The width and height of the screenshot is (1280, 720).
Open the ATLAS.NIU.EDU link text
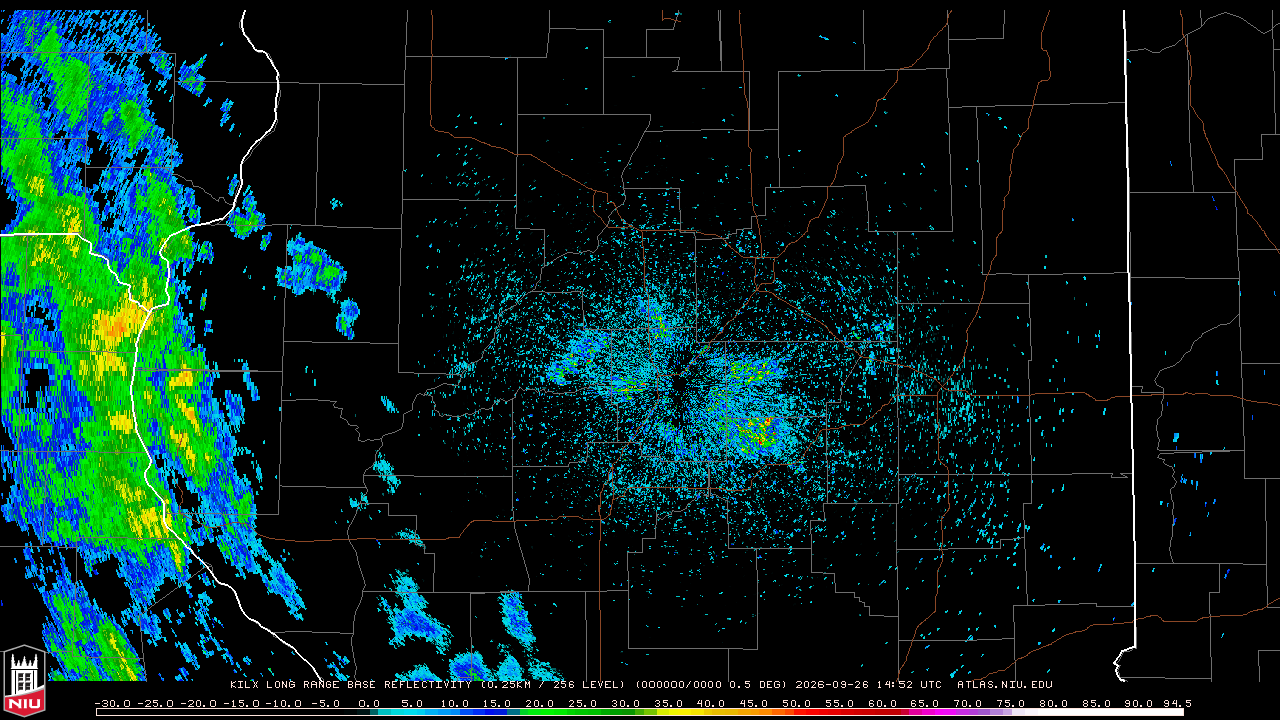[1004, 685]
